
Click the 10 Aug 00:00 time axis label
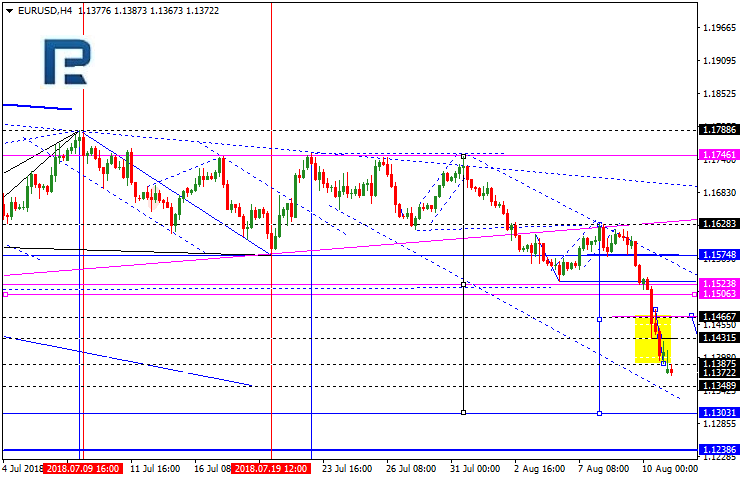point(670,469)
